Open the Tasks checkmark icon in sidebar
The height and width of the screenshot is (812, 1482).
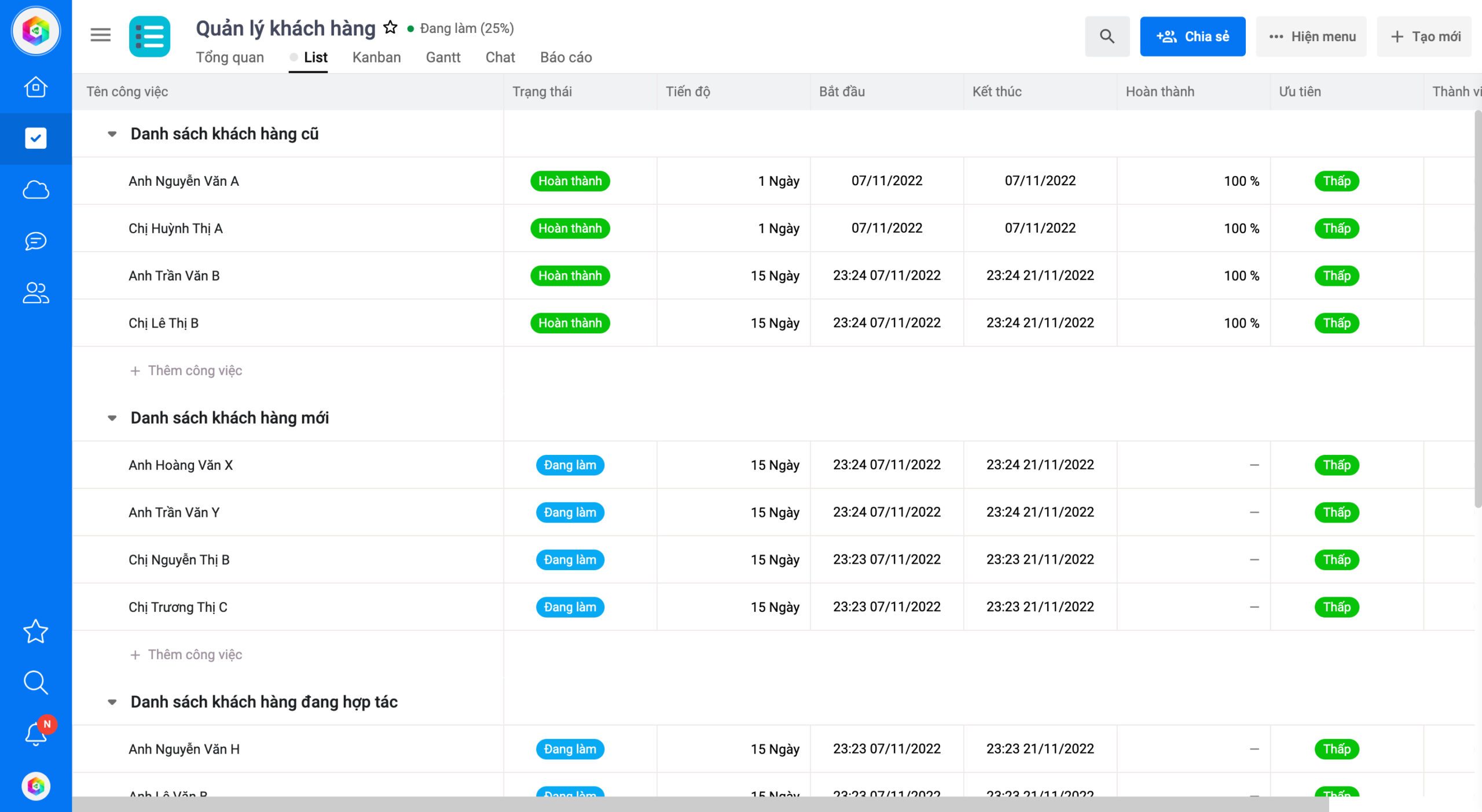[x=36, y=138]
